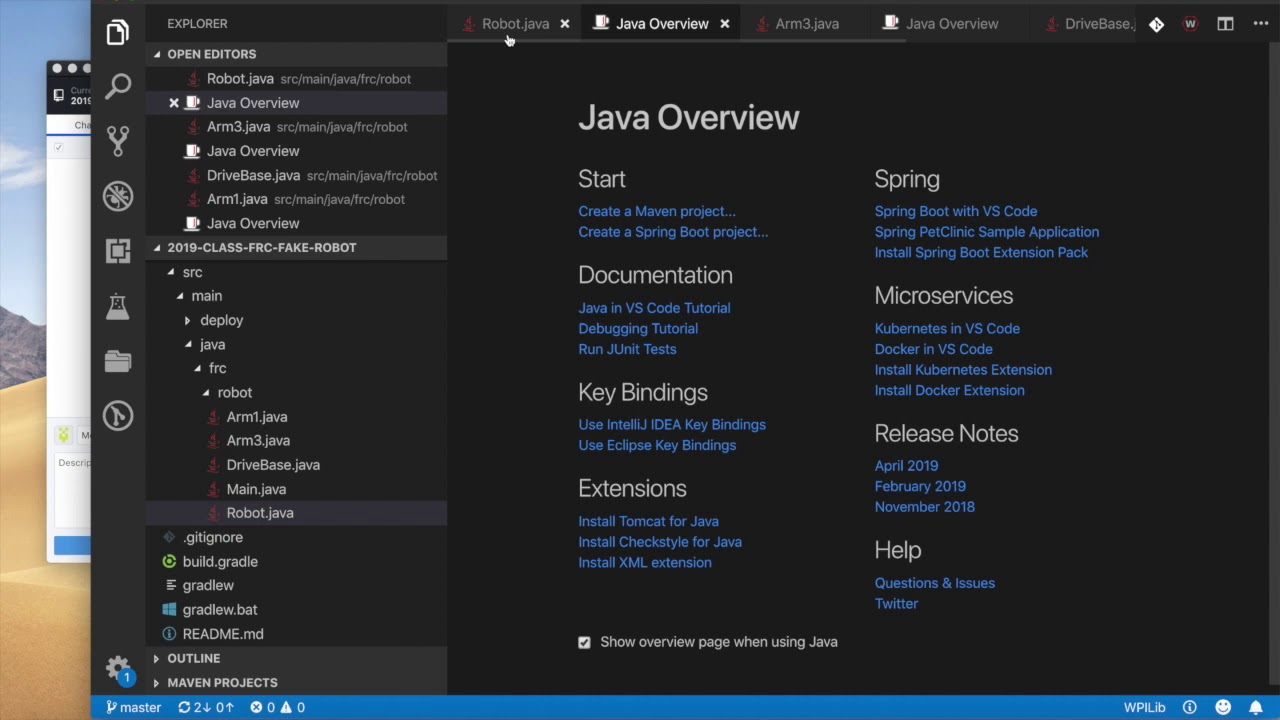Switch to the Robot.java tab
Screen dimensions: 1280x720
(515, 24)
